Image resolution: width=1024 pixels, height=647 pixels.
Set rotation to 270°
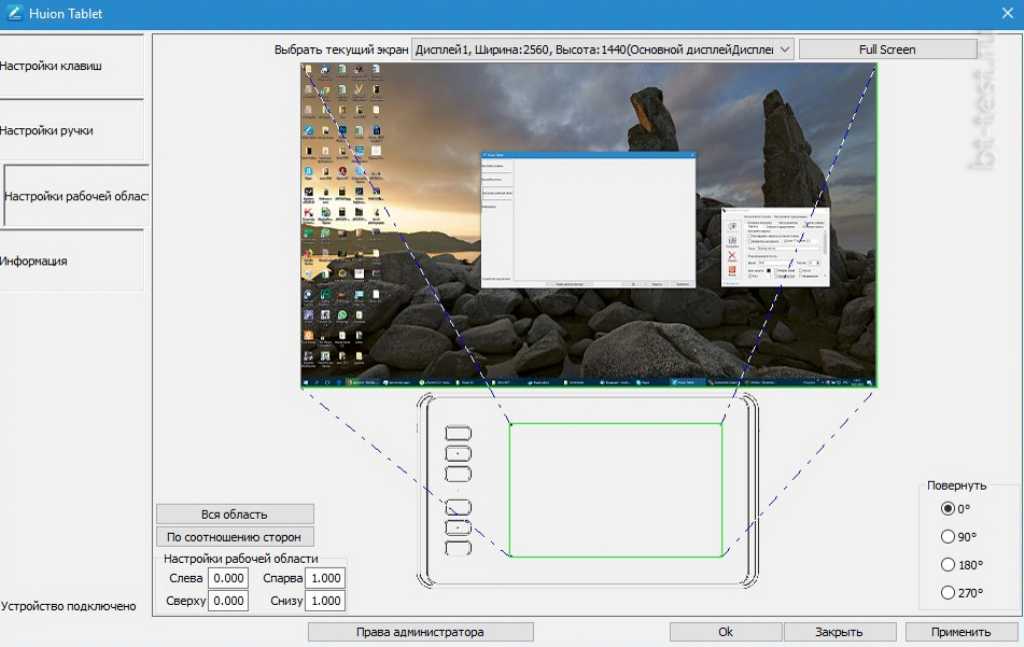(948, 593)
